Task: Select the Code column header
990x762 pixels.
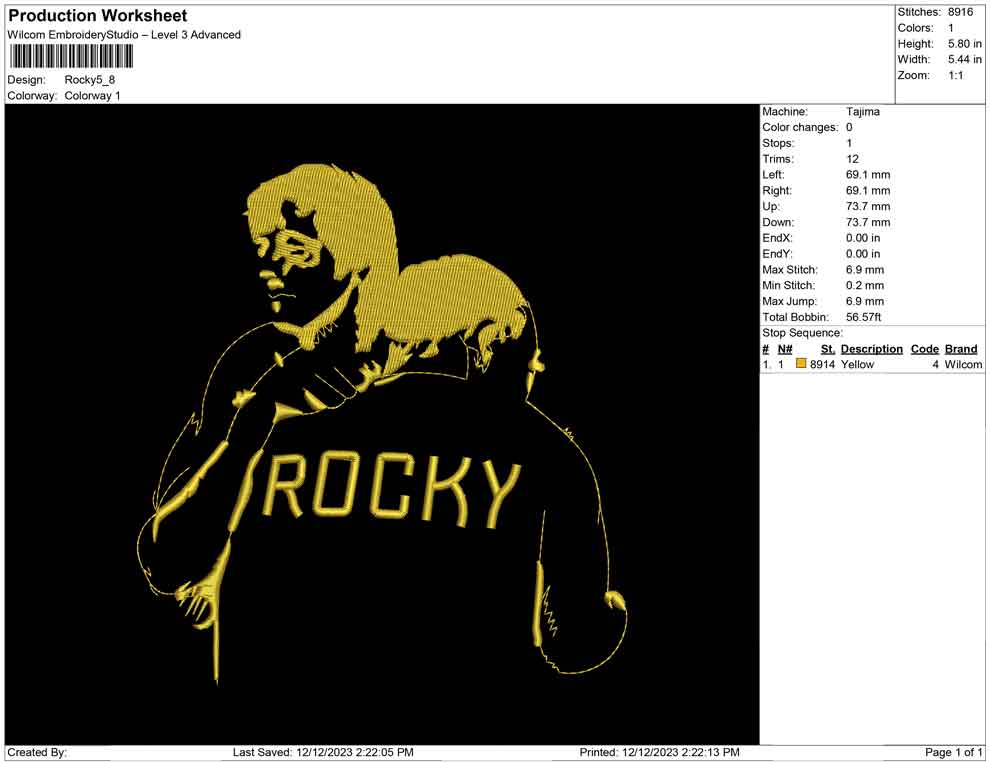Action: pos(924,349)
